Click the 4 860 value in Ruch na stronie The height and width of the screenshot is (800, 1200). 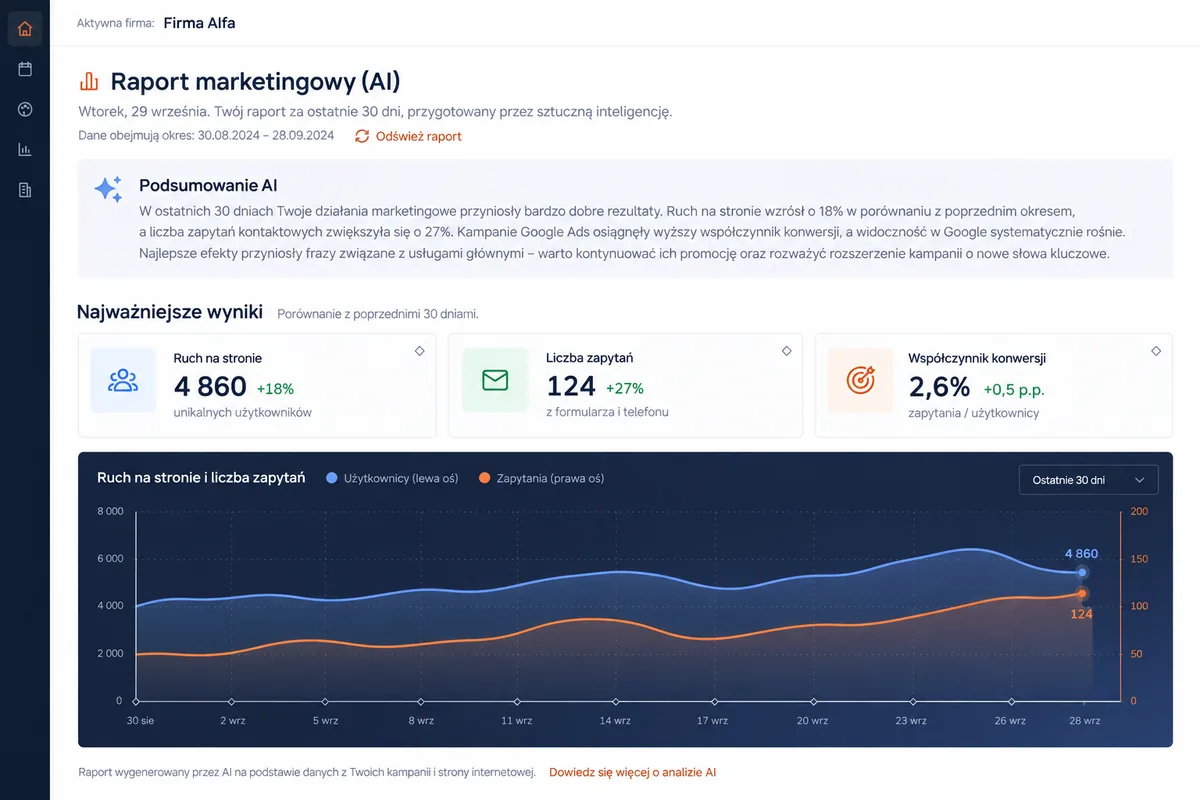[210, 386]
